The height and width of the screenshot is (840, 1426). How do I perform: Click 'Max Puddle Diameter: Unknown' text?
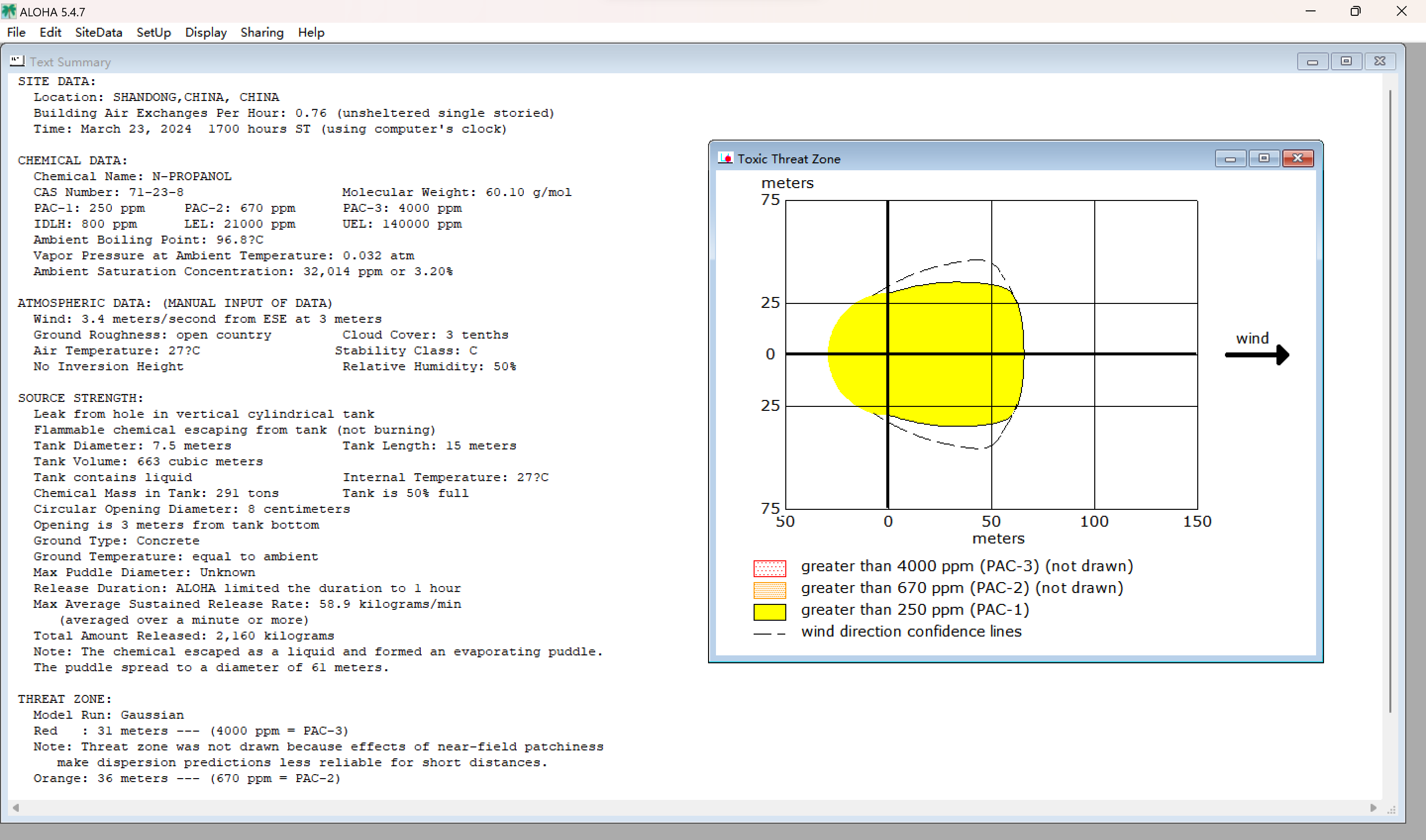pos(145,573)
